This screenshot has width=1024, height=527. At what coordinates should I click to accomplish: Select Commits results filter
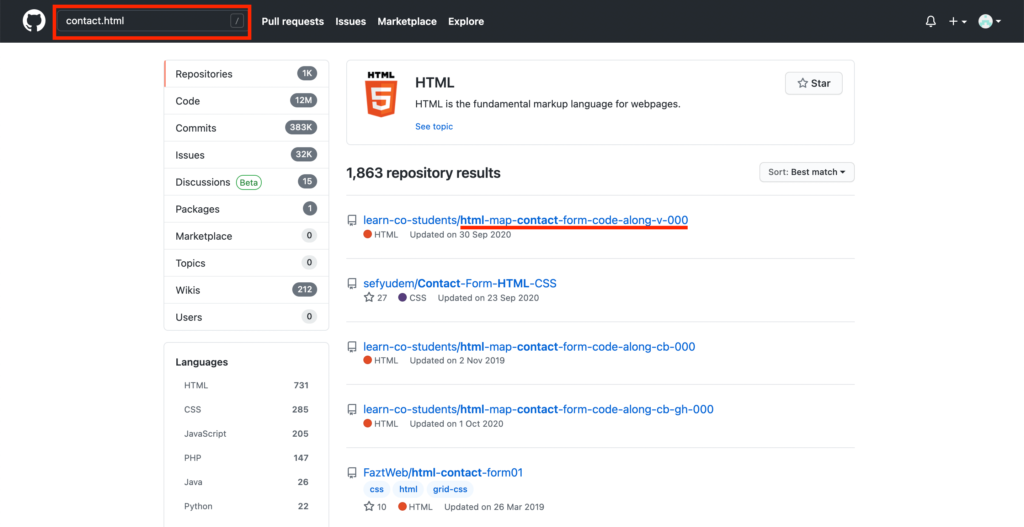[x=246, y=128]
